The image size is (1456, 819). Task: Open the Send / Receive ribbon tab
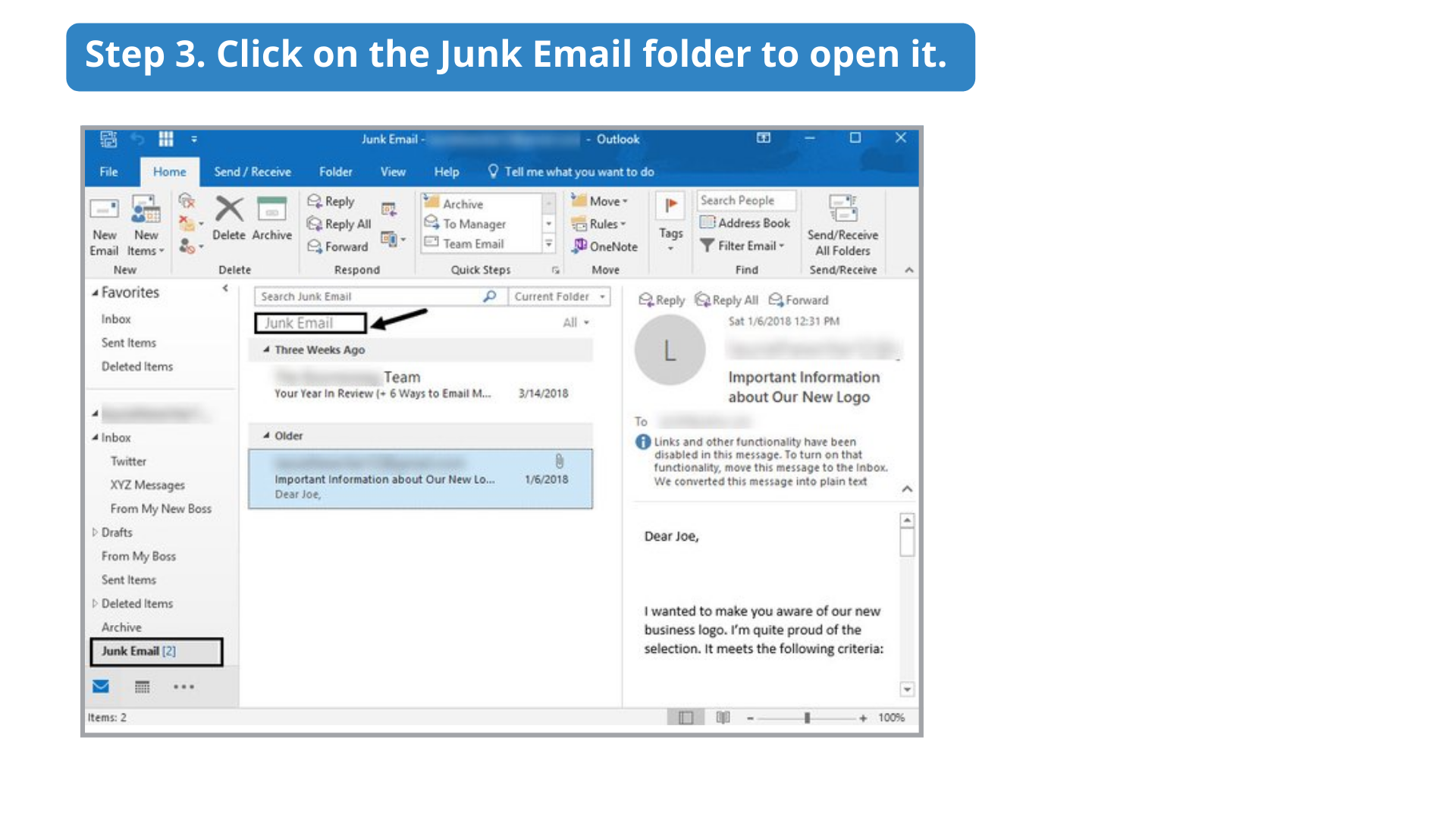253,172
